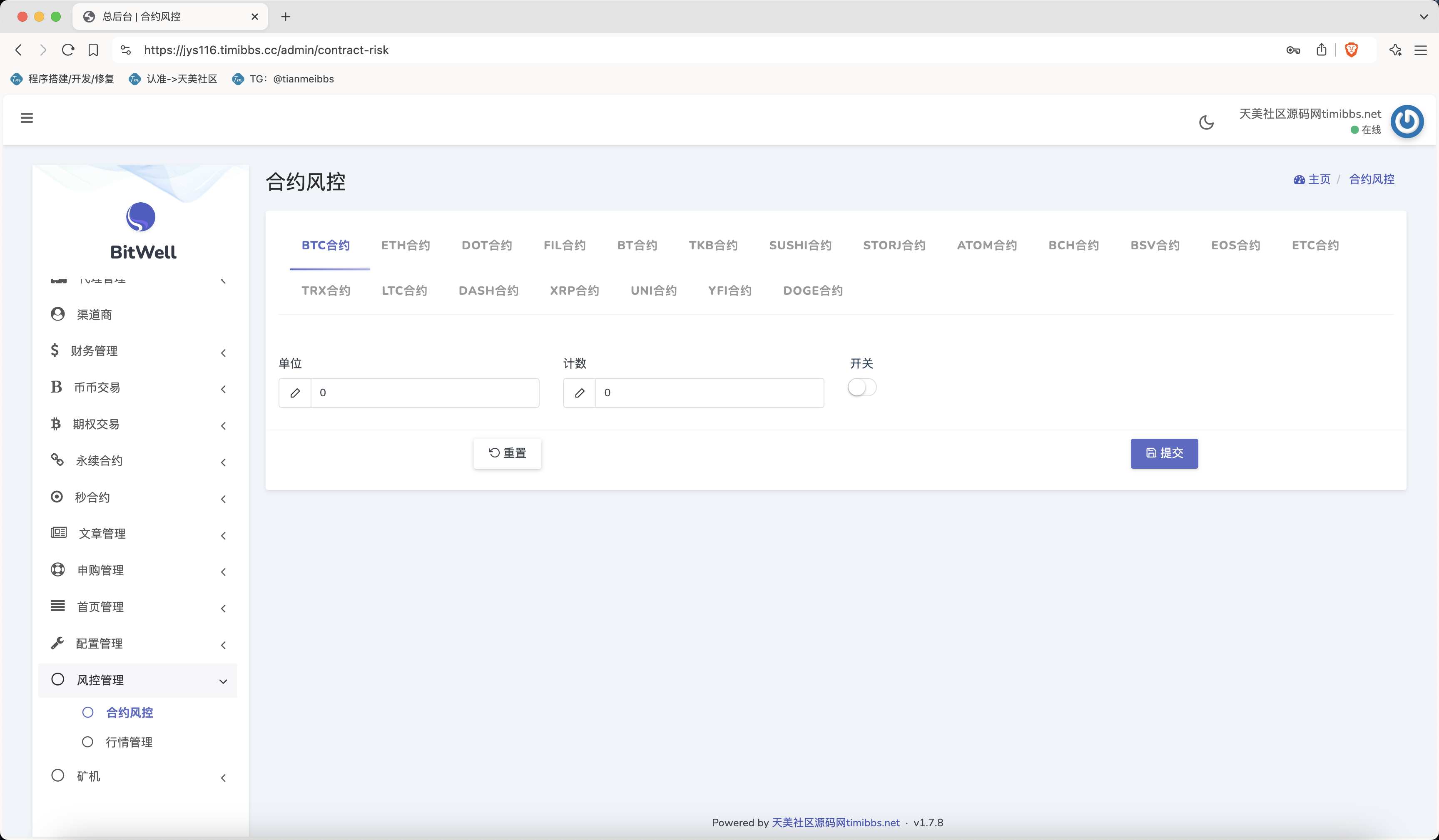The width and height of the screenshot is (1439, 840).
Task: Open footer link 天美社区源码网timibbs.net
Action: (835, 822)
